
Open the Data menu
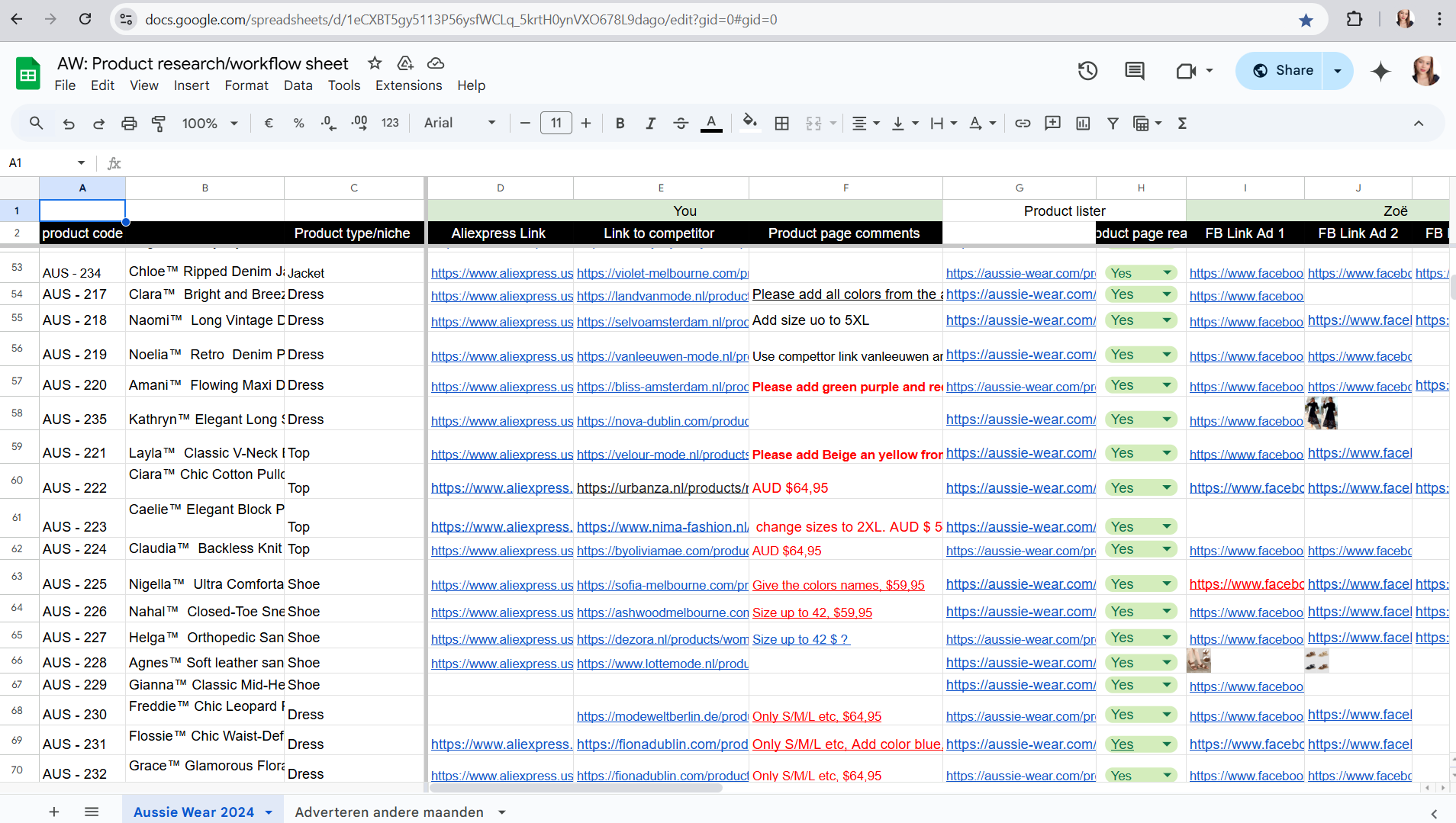click(x=298, y=85)
